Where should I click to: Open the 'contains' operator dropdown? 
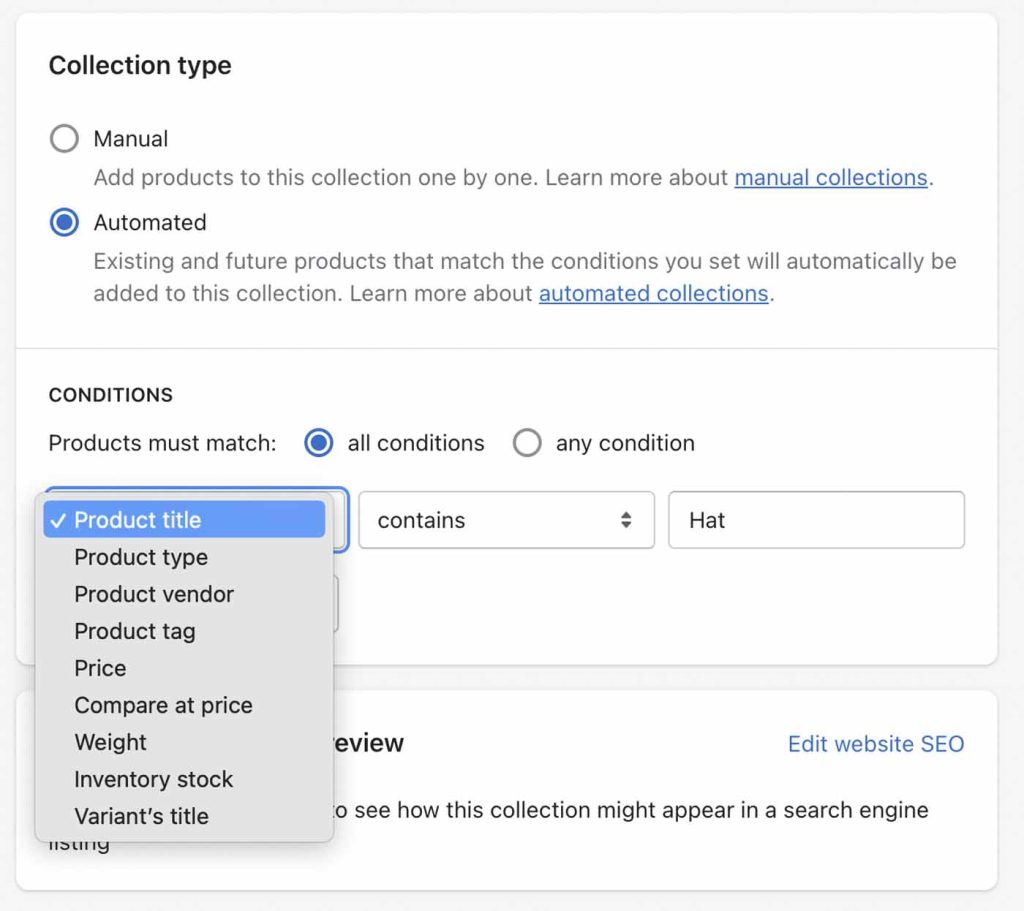click(490, 520)
